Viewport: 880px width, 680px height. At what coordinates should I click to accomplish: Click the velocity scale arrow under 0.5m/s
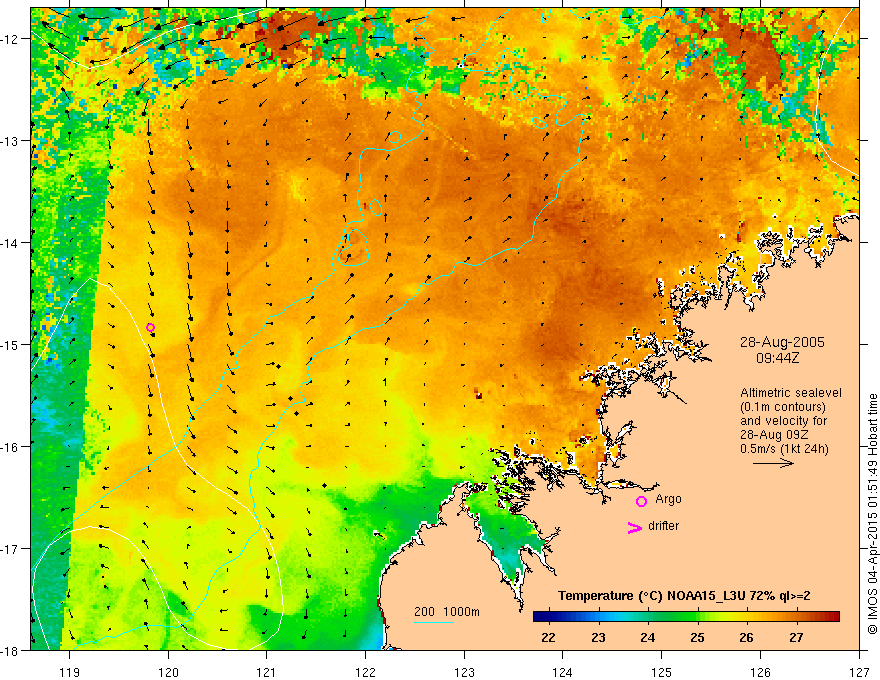[773, 463]
